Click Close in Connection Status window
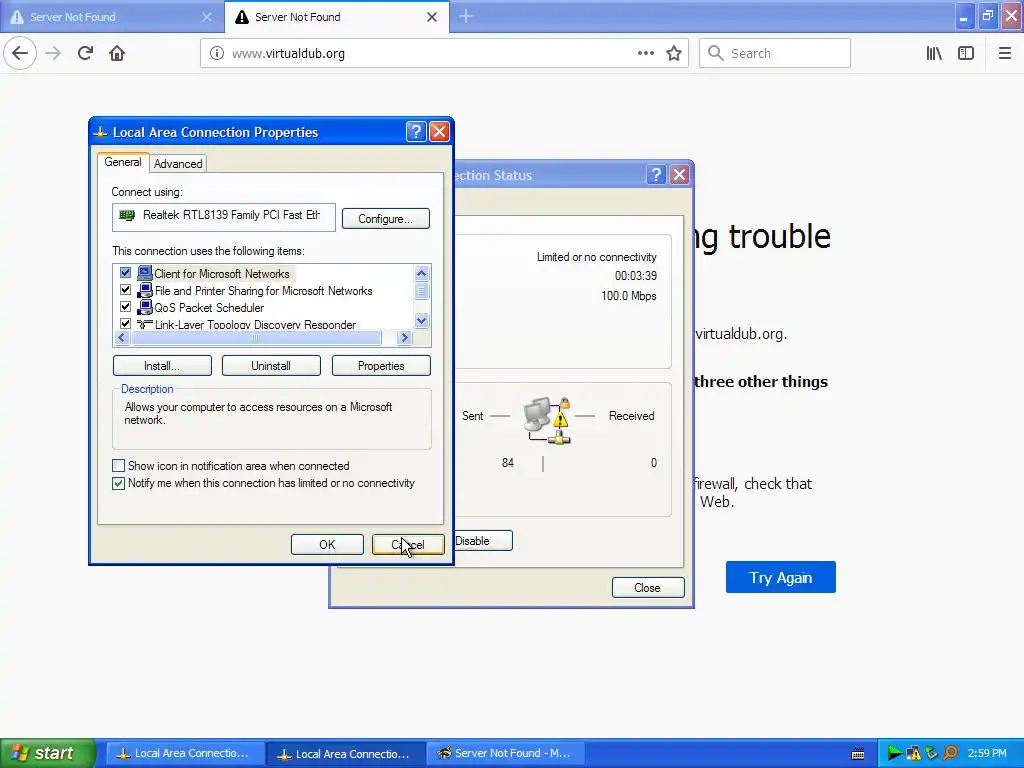The height and width of the screenshot is (768, 1024). 648,588
